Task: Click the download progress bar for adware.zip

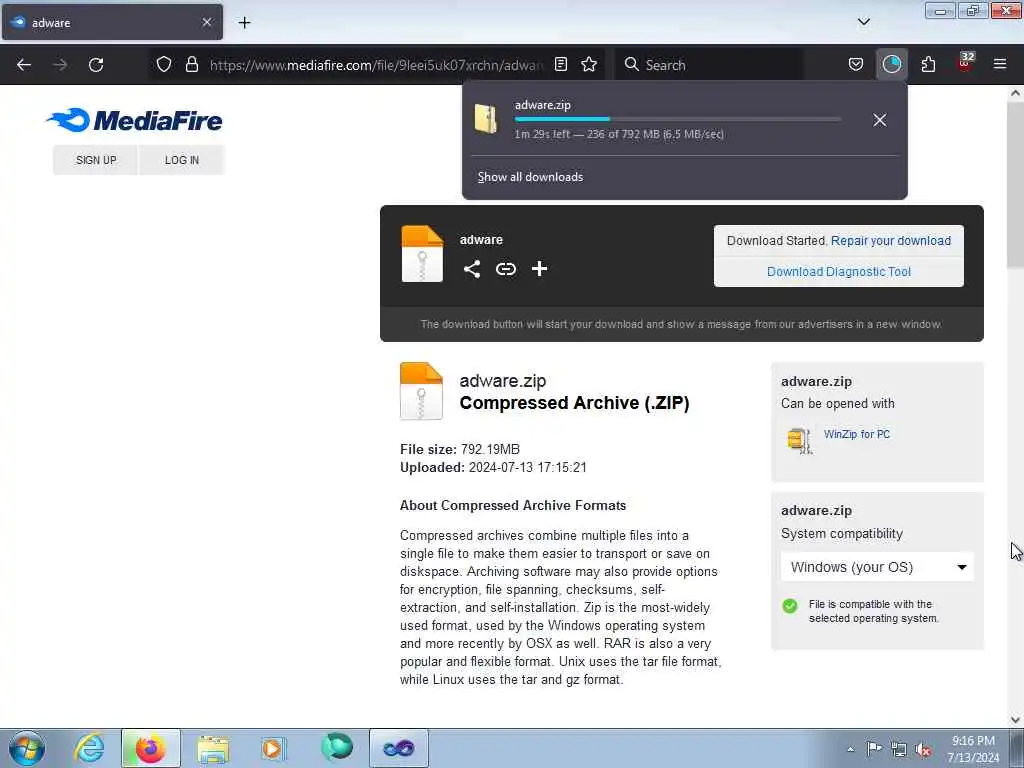Action: pos(677,119)
